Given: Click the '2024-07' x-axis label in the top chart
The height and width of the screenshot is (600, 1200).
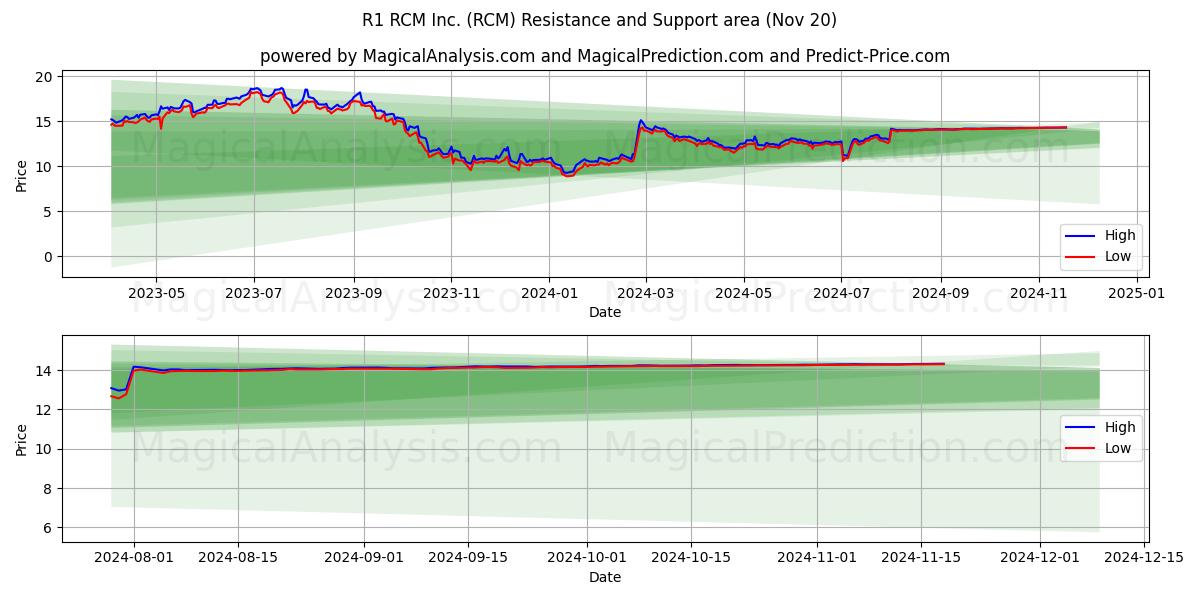Looking at the screenshot, I should tap(841, 294).
